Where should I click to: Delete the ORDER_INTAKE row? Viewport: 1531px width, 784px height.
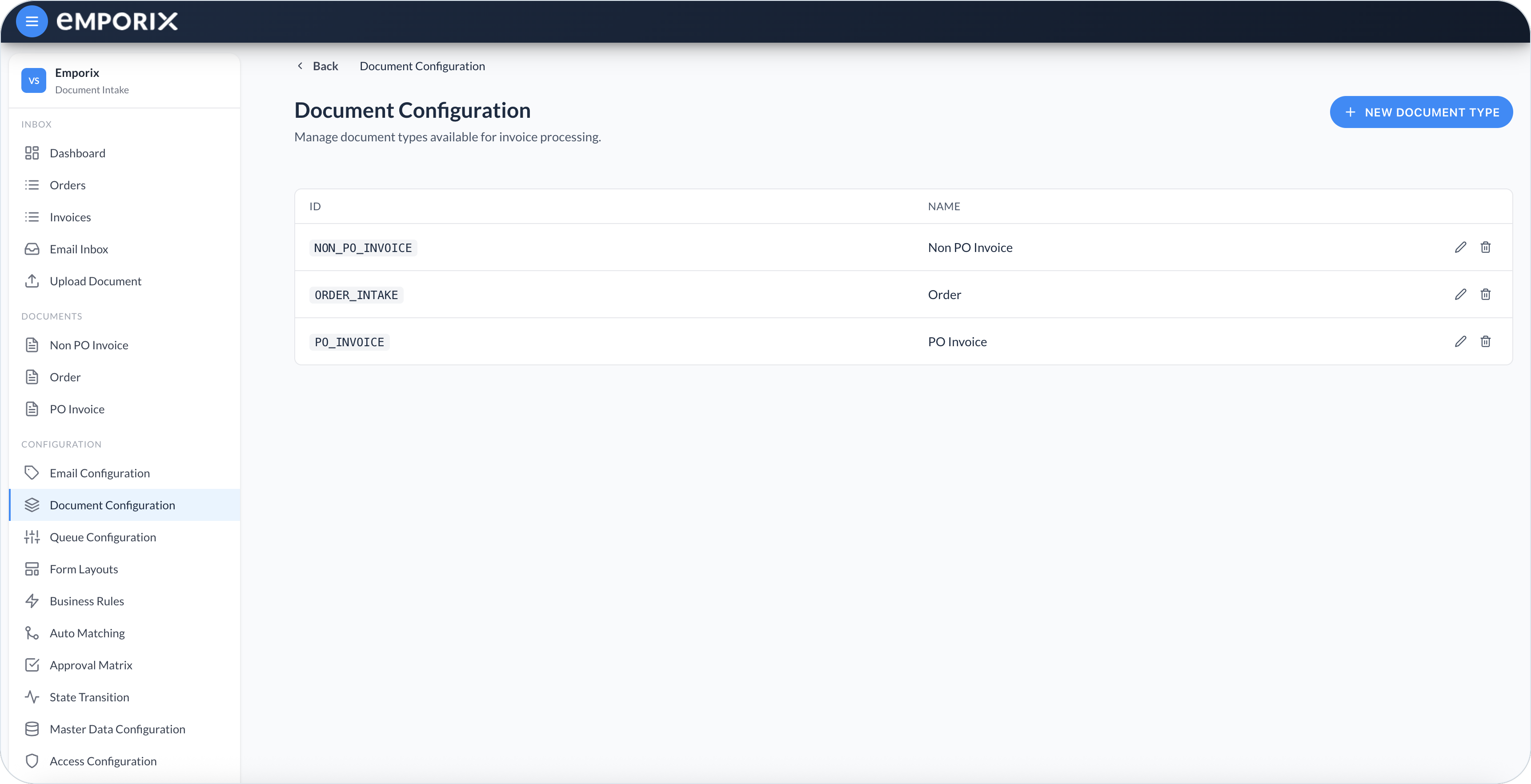coord(1485,294)
